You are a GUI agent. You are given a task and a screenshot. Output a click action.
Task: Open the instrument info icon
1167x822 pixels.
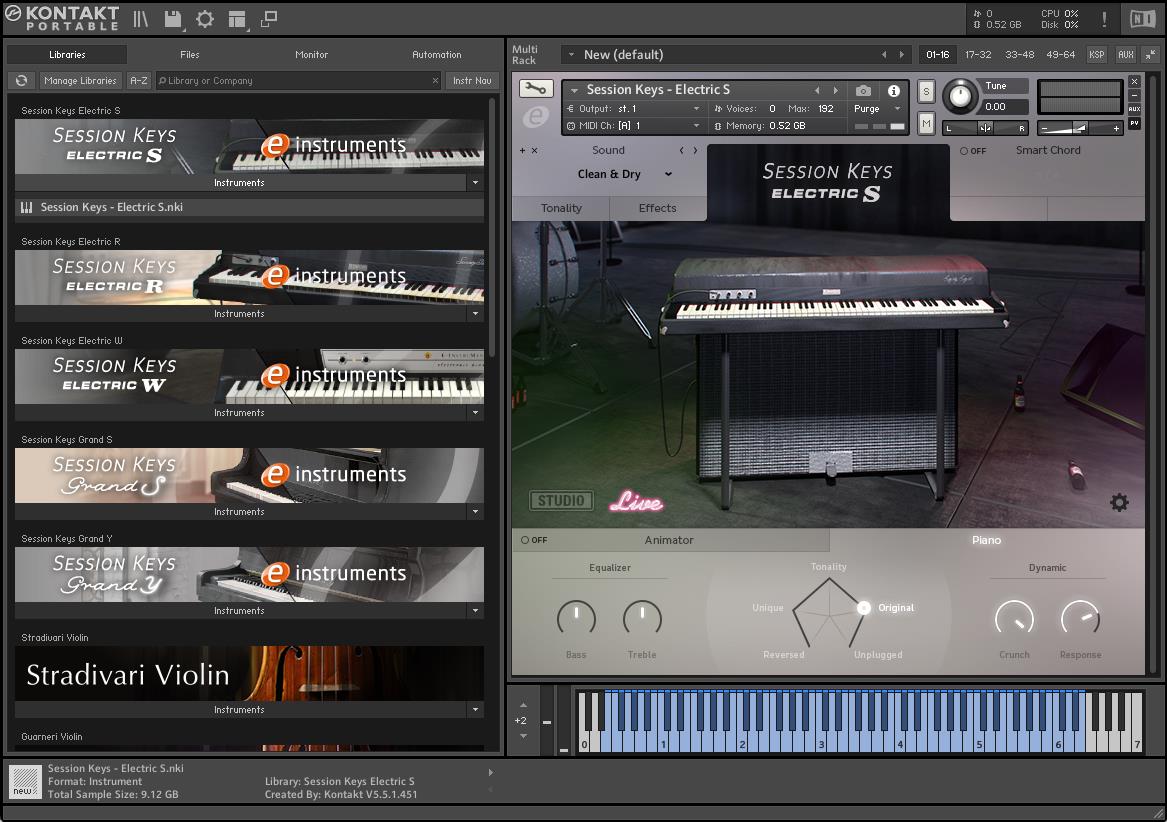click(894, 91)
